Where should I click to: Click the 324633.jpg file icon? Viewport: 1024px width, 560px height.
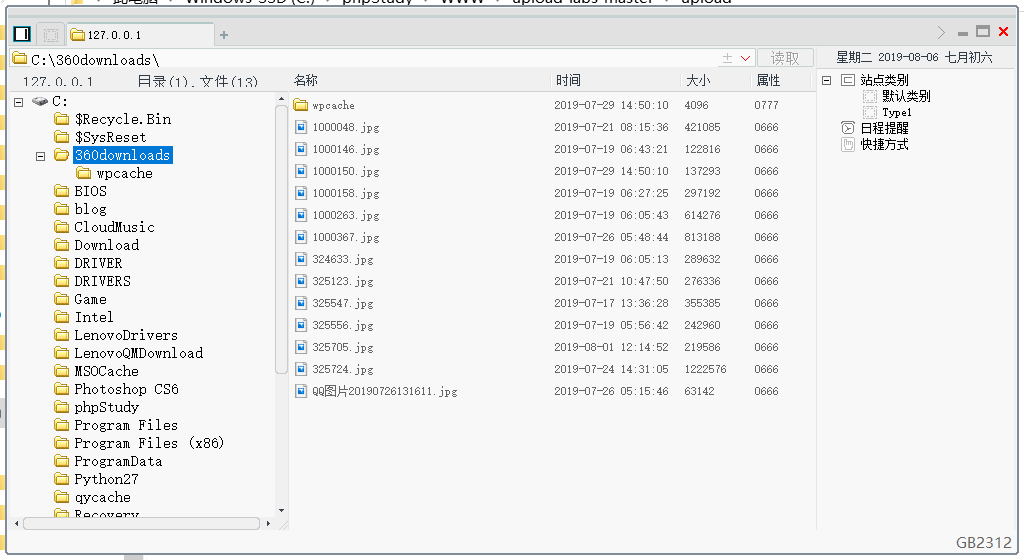pos(301,259)
